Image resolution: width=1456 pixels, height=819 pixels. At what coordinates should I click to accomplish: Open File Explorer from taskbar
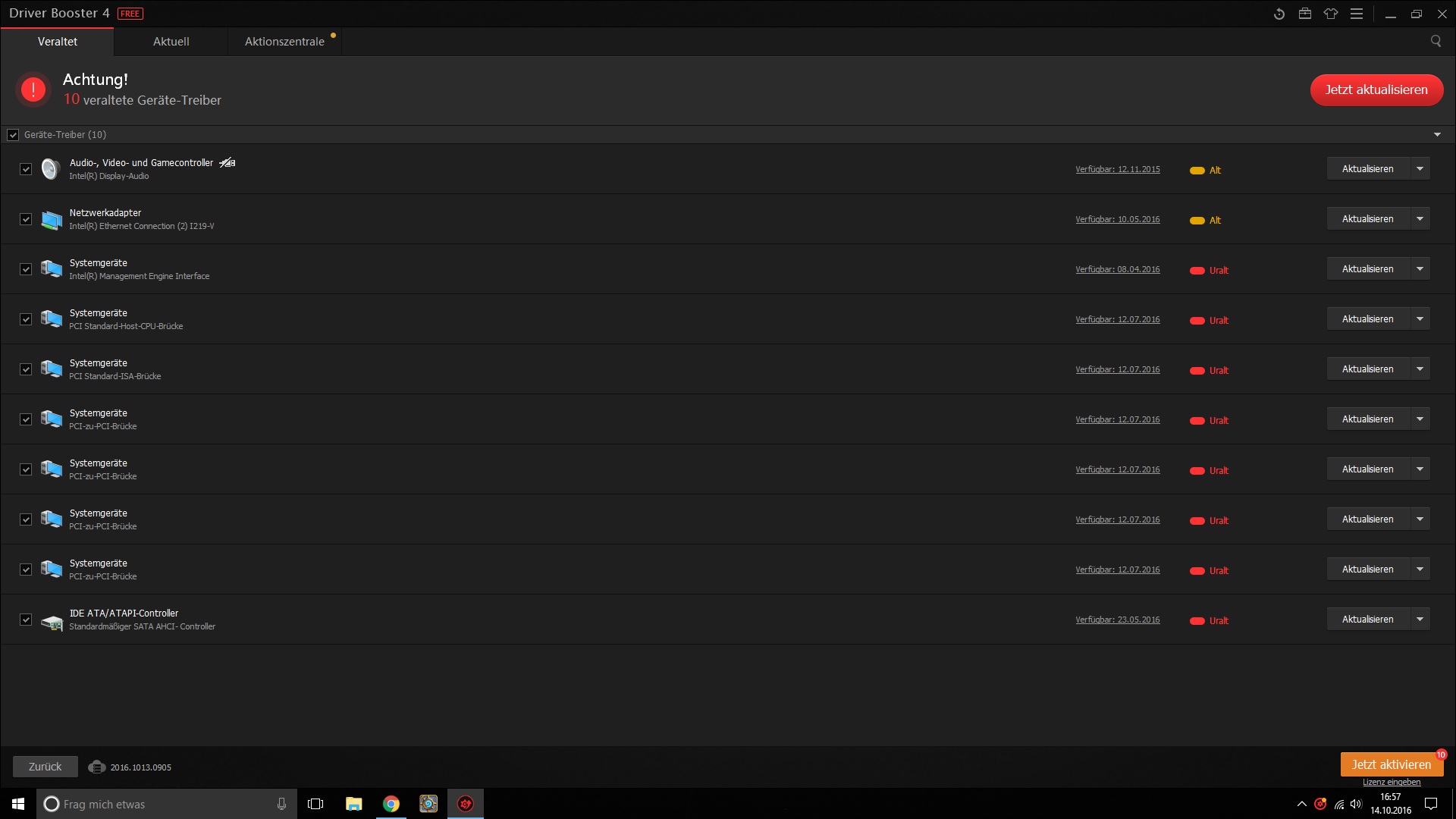coord(353,804)
